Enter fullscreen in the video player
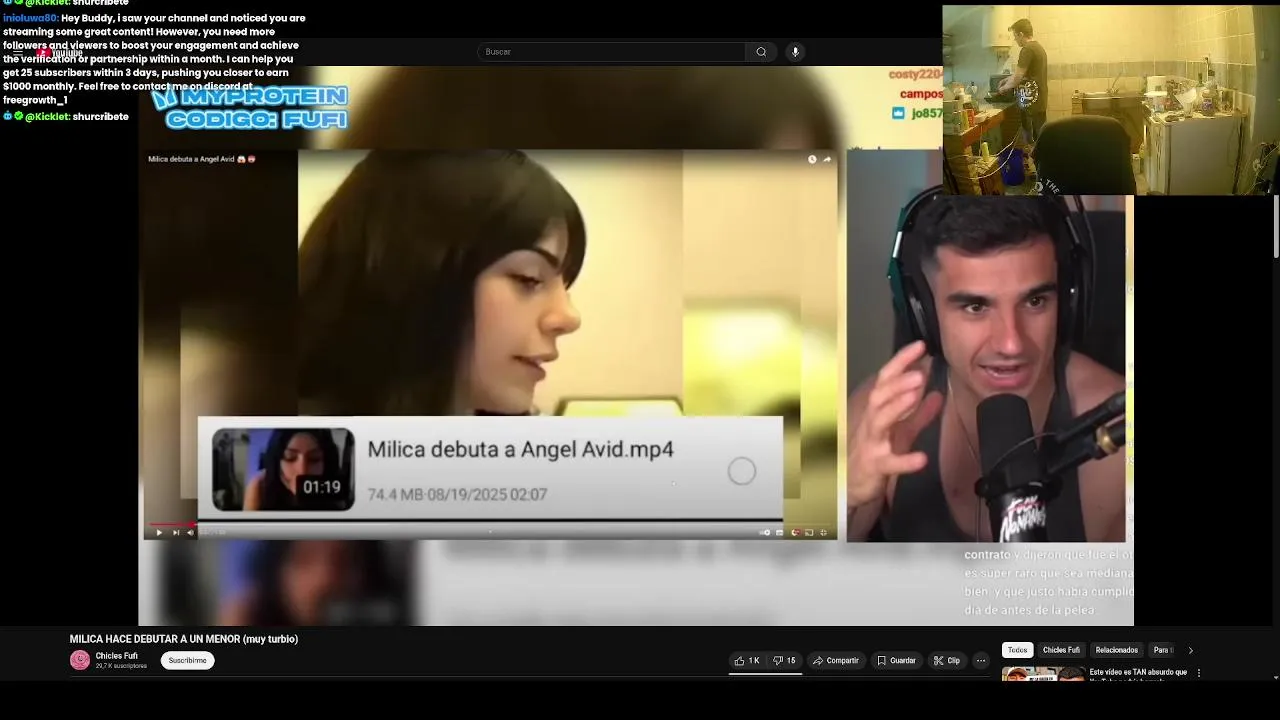 pyautogui.click(x=823, y=532)
